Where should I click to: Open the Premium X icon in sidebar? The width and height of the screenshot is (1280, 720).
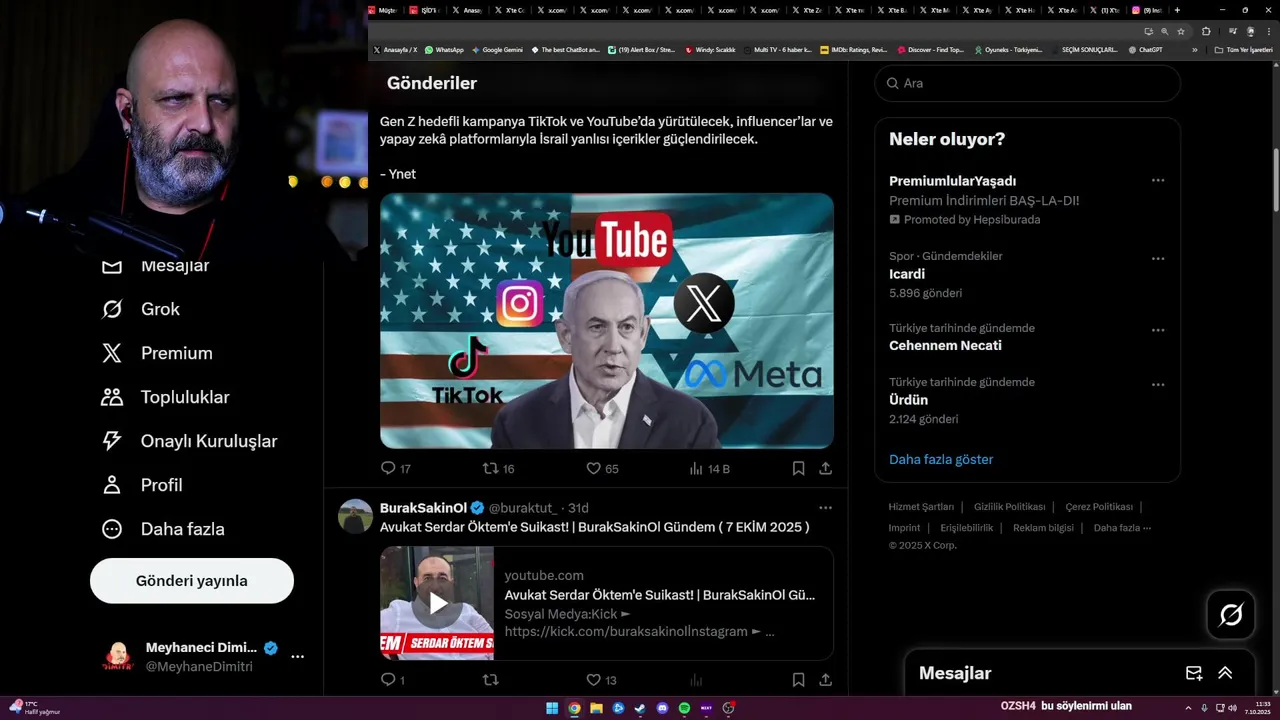[112, 353]
